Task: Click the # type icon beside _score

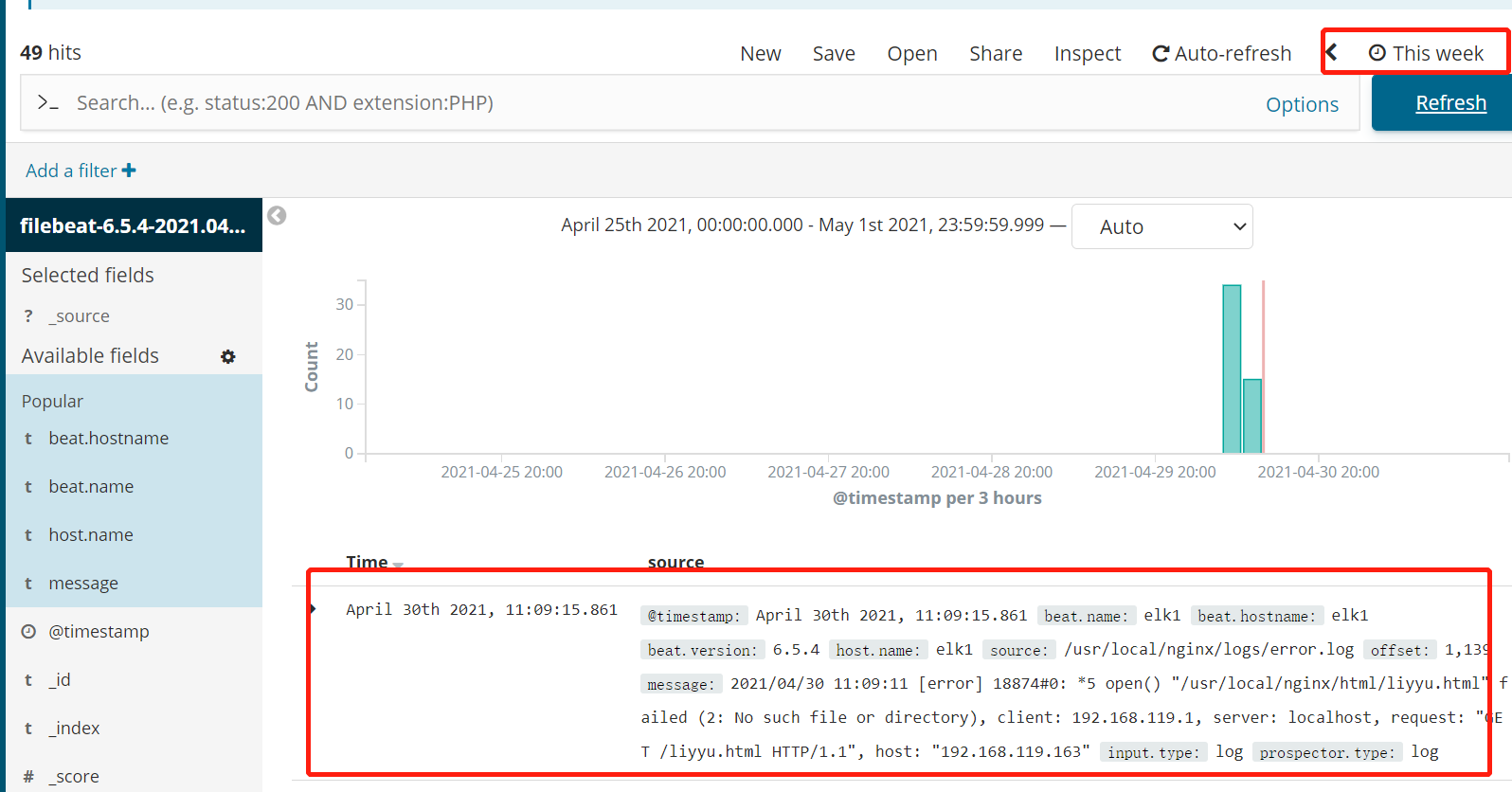Action: [x=28, y=776]
